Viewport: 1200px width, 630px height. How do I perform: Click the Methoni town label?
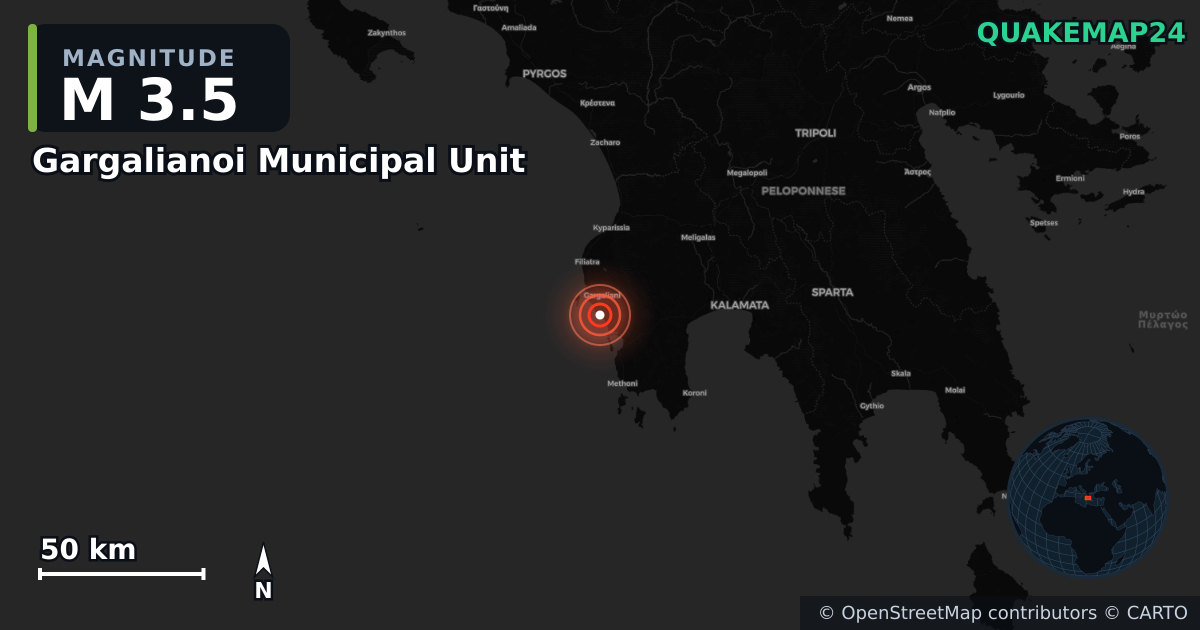(x=622, y=383)
